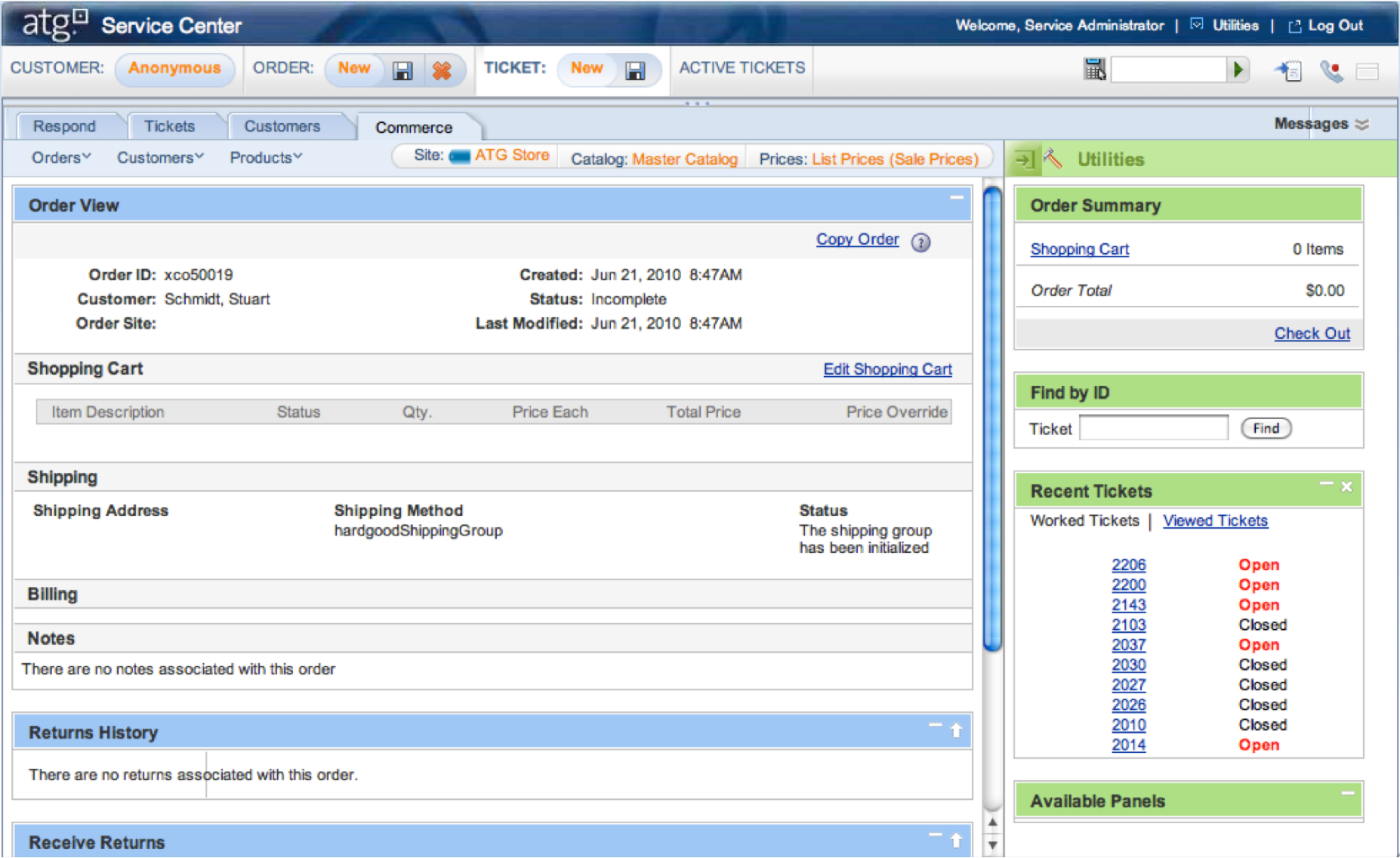This screenshot has width=1400, height=858.
Task: Click the Copy Order link
Action: click(857, 239)
